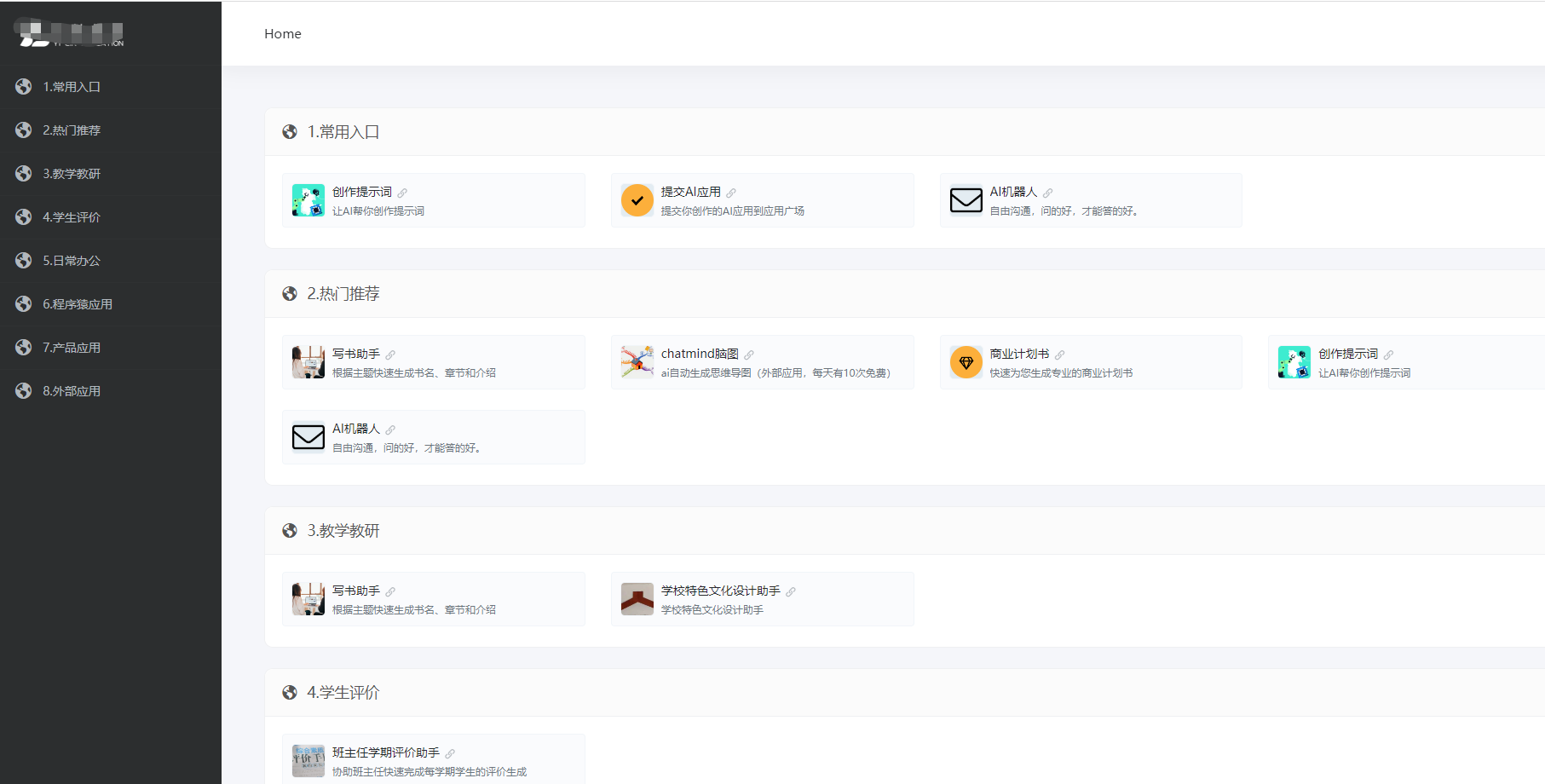Click the link icon beside 提交AI应用

[731, 193]
